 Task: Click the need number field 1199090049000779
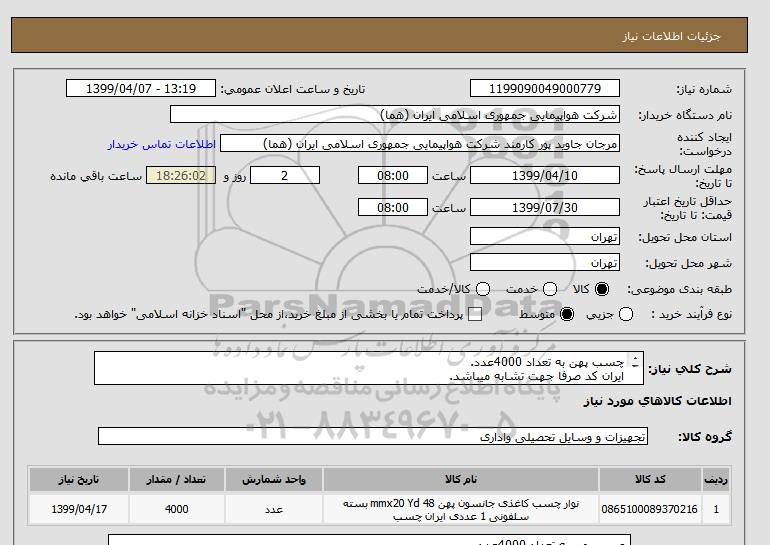click(x=545, y=88)
